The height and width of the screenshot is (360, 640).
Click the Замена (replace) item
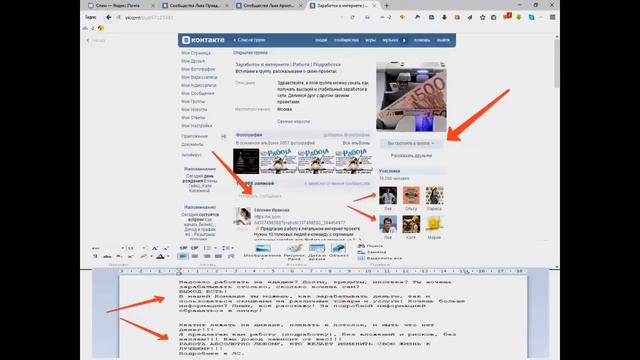pyautogui.click(x=372, y=252)
